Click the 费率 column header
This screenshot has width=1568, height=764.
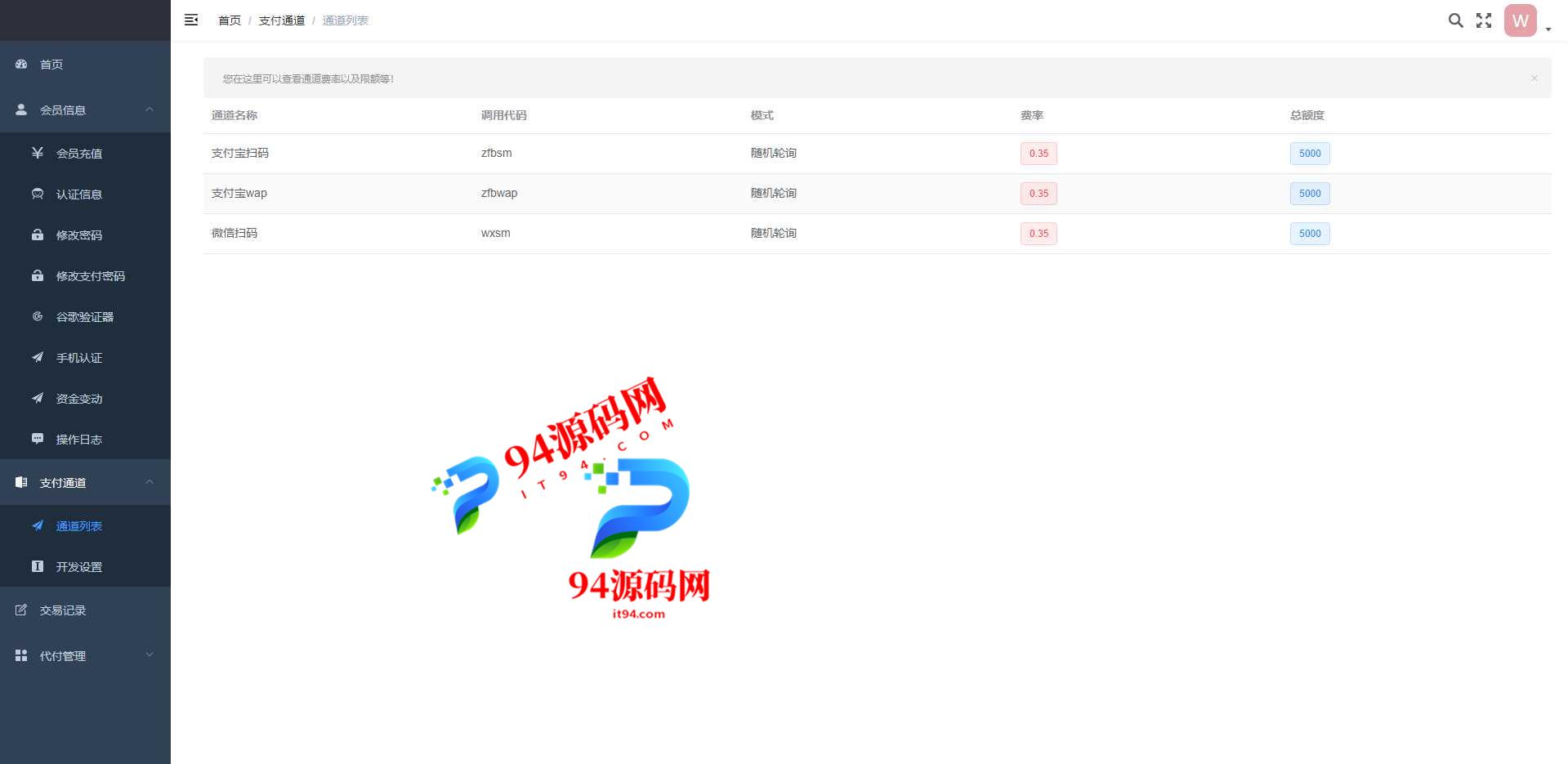pyautogui.click(x=1032, y=115)
